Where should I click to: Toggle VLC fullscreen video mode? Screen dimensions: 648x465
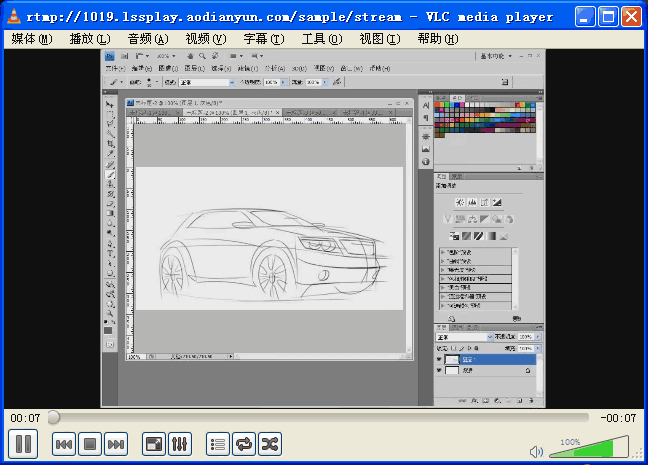(x=153, y=444)
